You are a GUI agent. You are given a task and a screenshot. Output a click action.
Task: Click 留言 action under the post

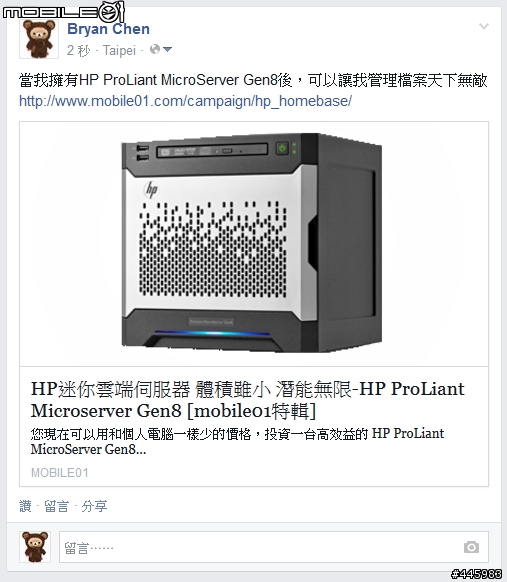pos(56,506)
